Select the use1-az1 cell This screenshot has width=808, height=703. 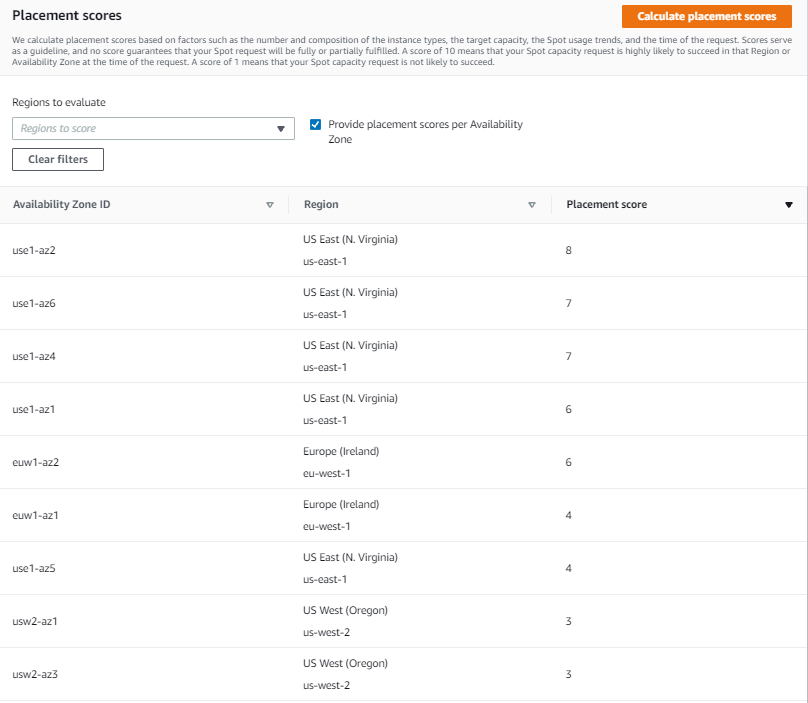[33, 410]
